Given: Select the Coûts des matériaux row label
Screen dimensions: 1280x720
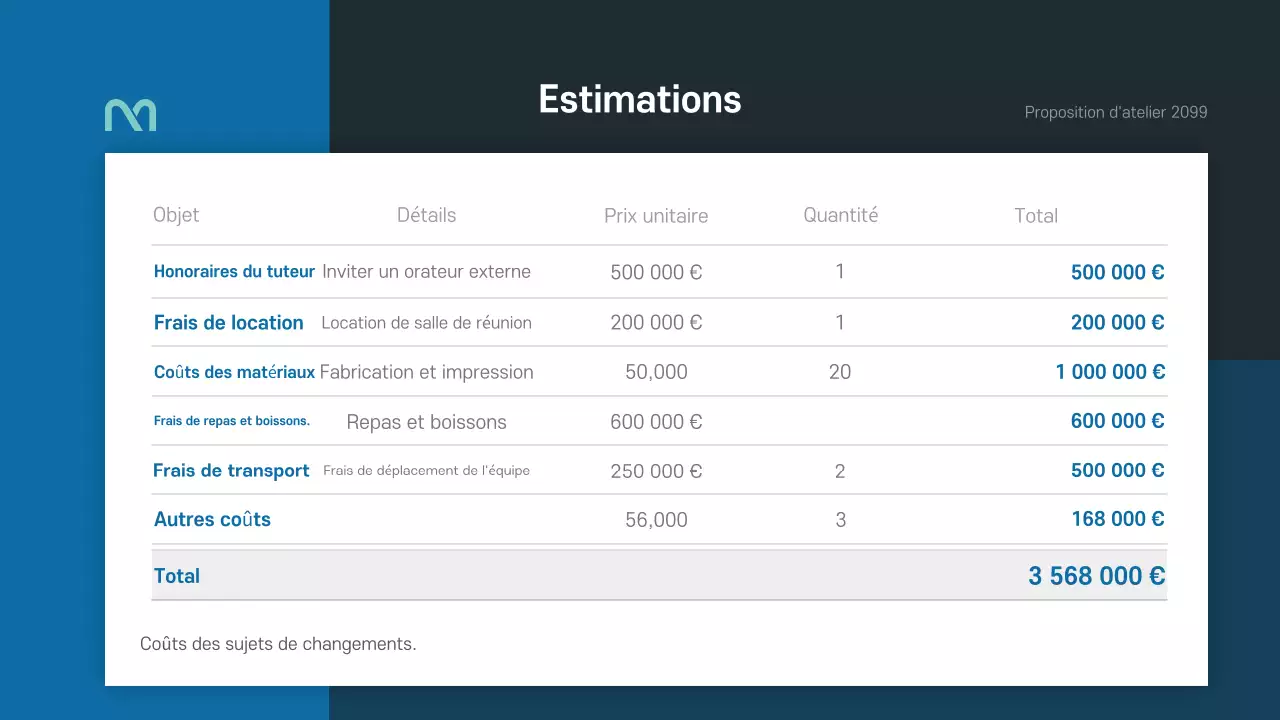Looking at the screenshot, I should coord(234,372).
